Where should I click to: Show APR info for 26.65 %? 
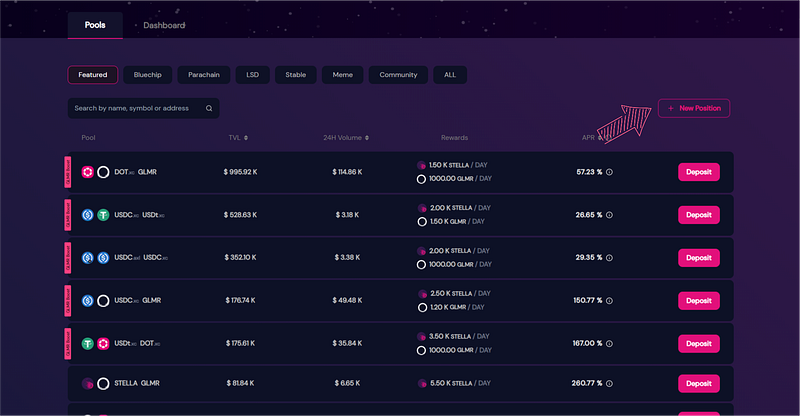[x=609, y=215]
